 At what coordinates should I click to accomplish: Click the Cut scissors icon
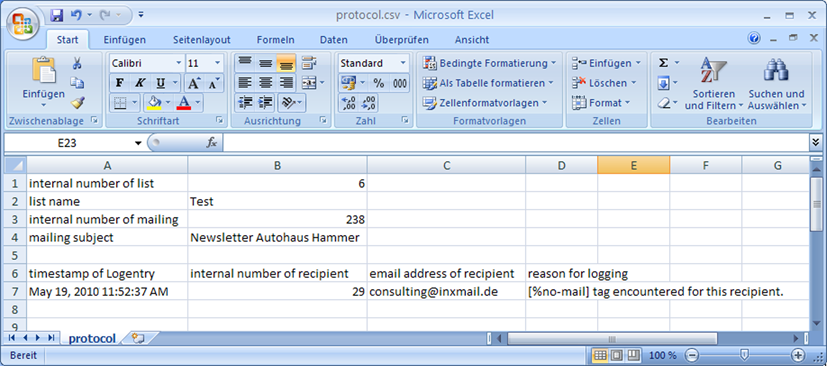click(77, 64)
